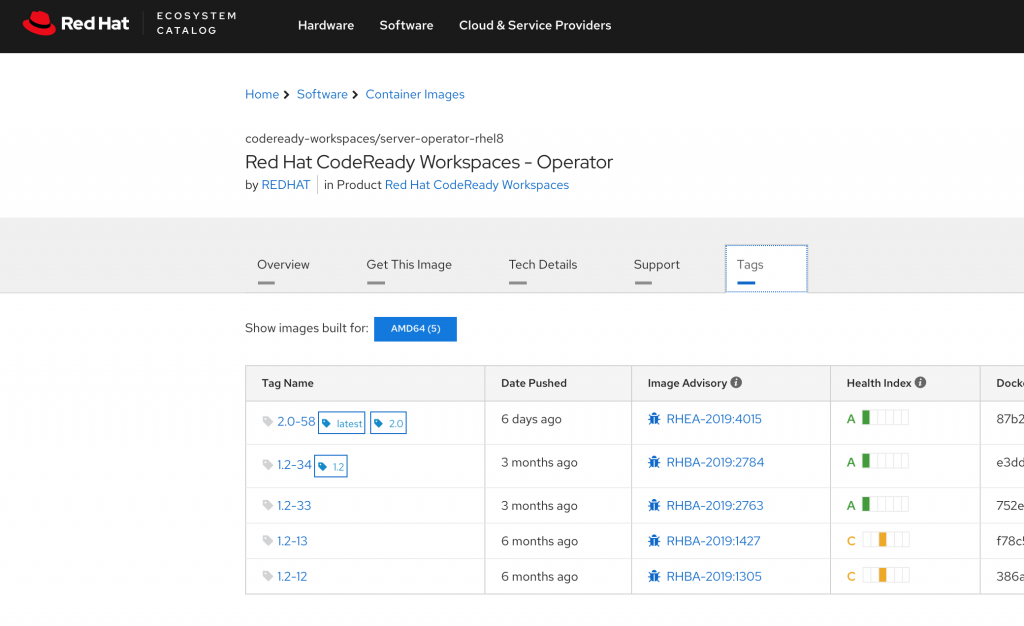Click the tag icon beside 2.0-58
Image resolution: width=1024 pixels, height=626 pixels.
tap(267, 422)
